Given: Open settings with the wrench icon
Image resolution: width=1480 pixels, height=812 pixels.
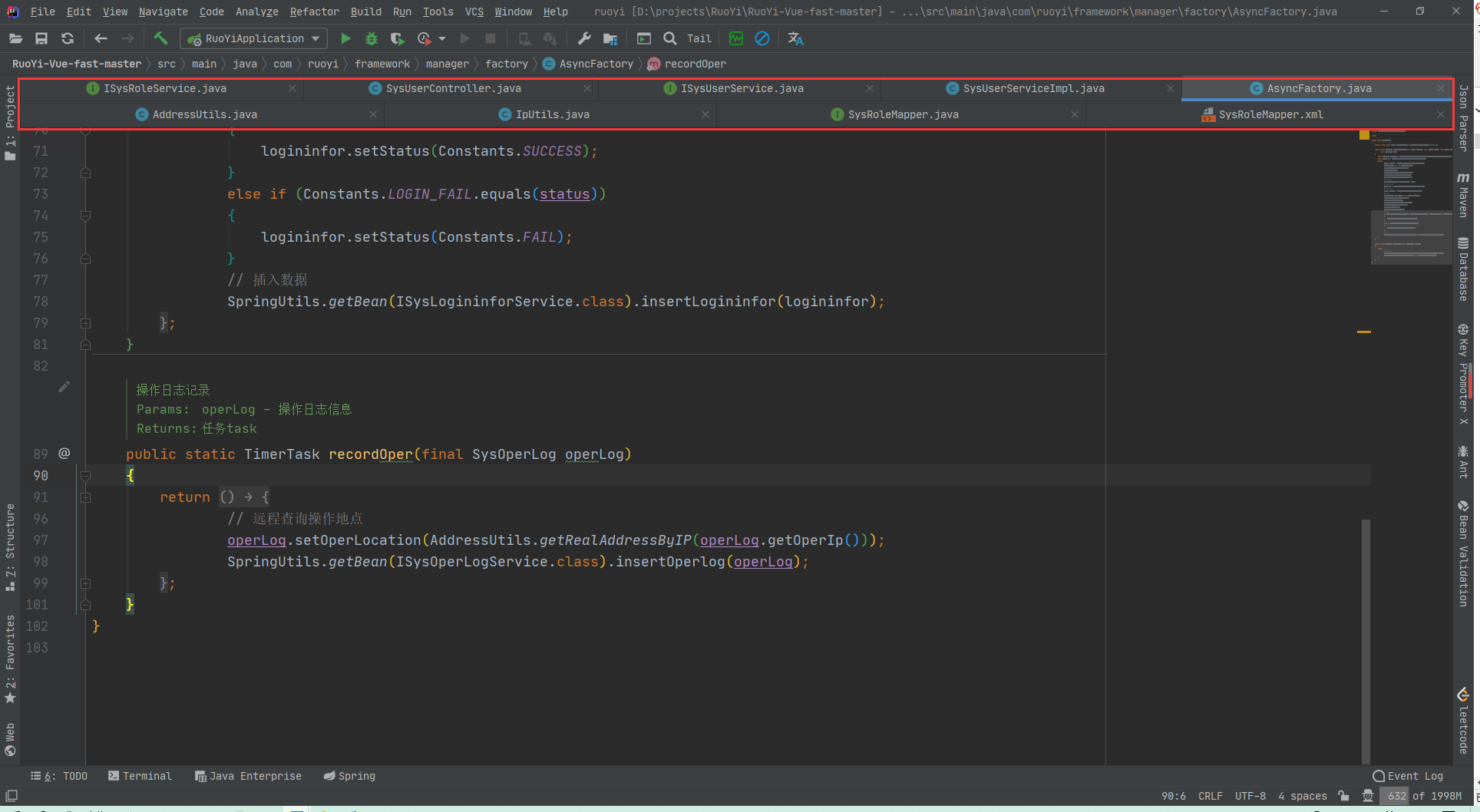Looking at the screenshot, I should [584, 38].
